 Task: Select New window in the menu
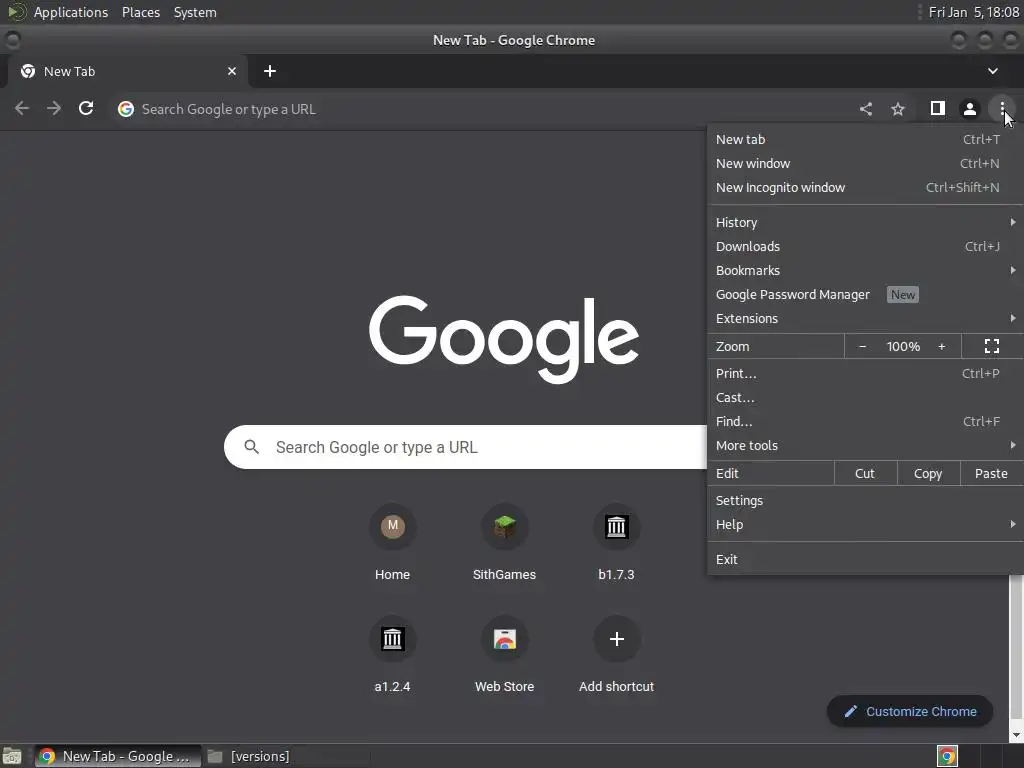pyautogui.click(x=865, y=163)
